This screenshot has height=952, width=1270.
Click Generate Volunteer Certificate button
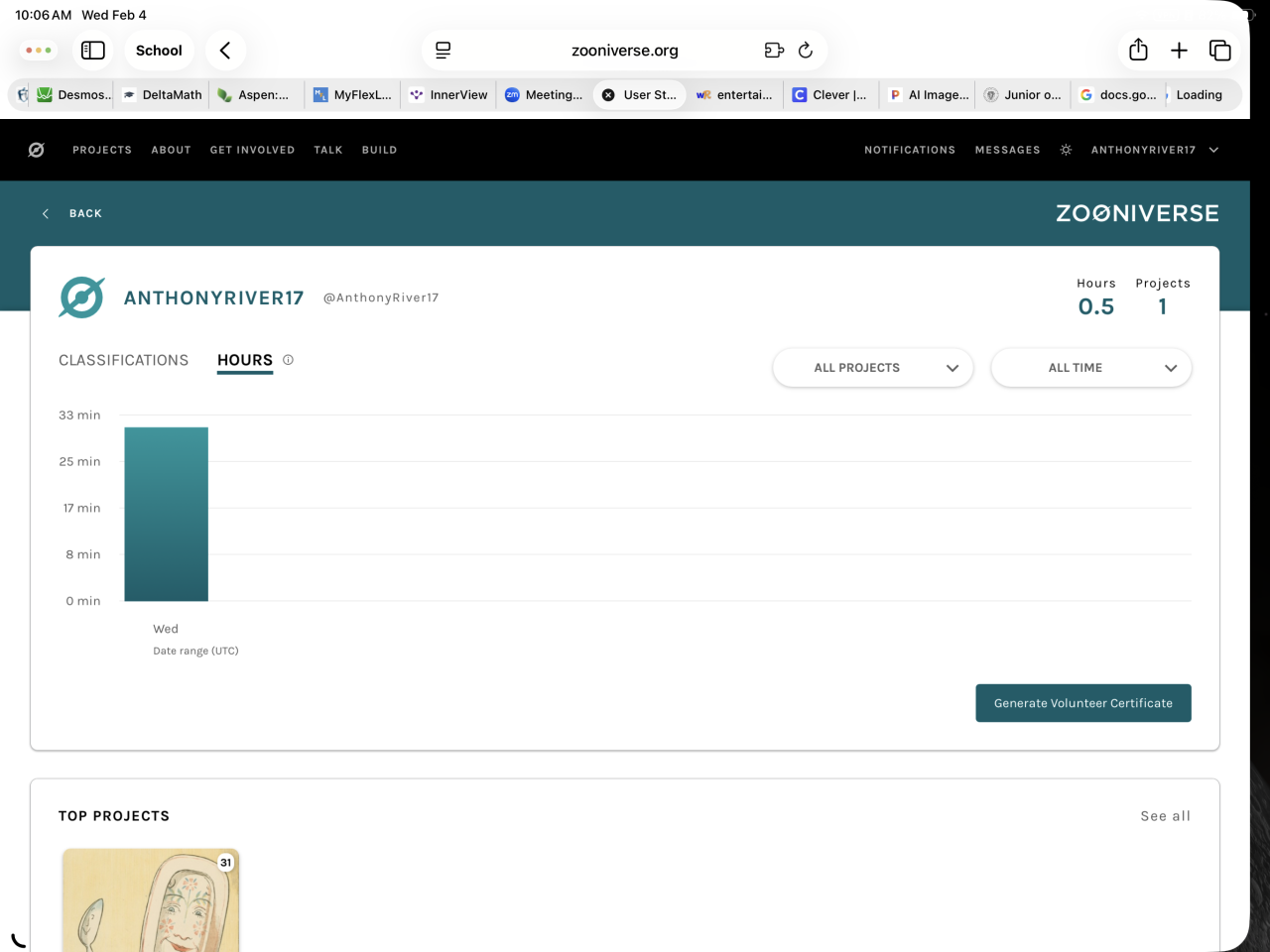click(x=1083, y=703)
